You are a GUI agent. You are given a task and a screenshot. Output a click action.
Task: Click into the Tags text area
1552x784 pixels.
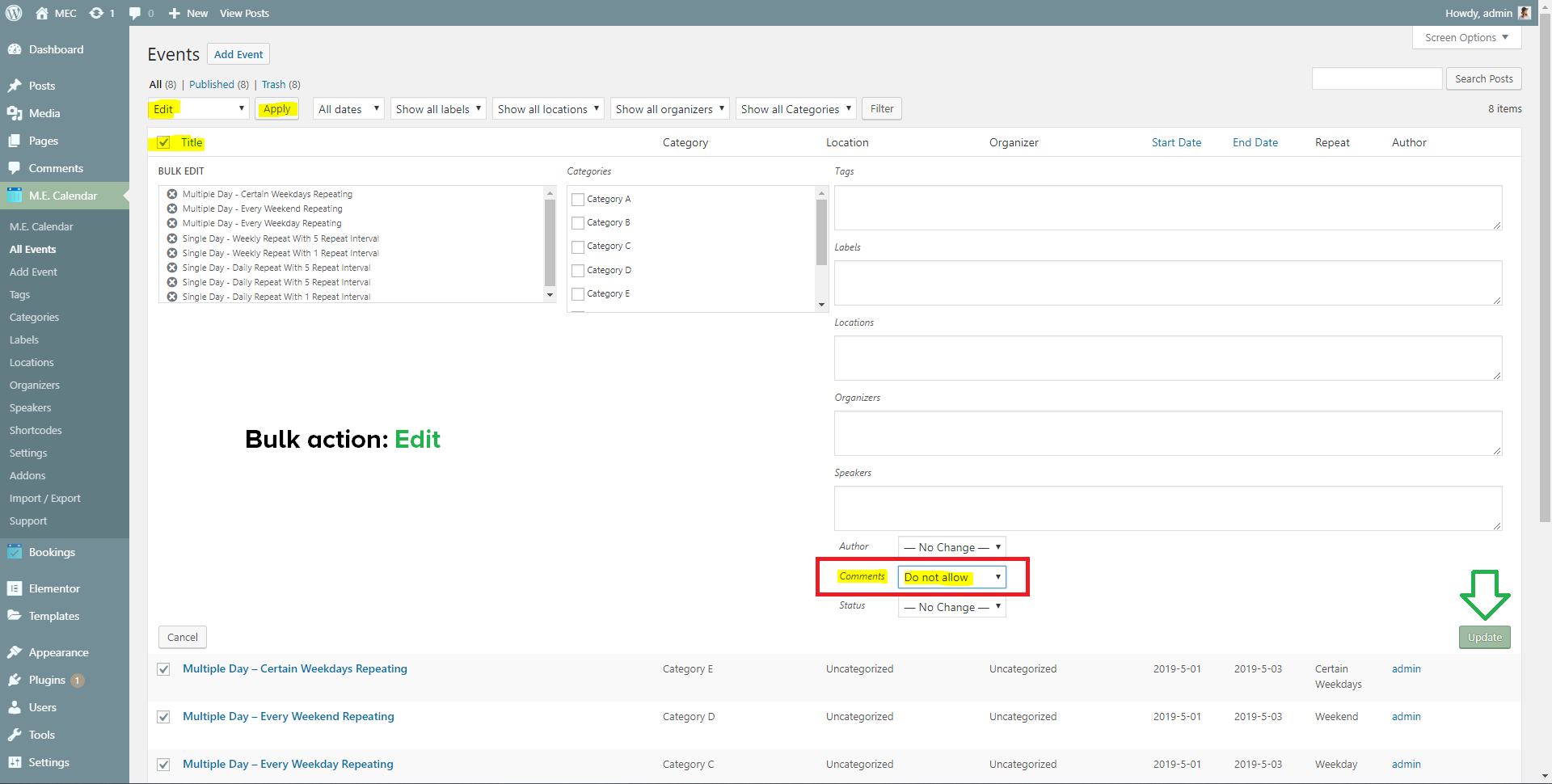point(1167,208)
